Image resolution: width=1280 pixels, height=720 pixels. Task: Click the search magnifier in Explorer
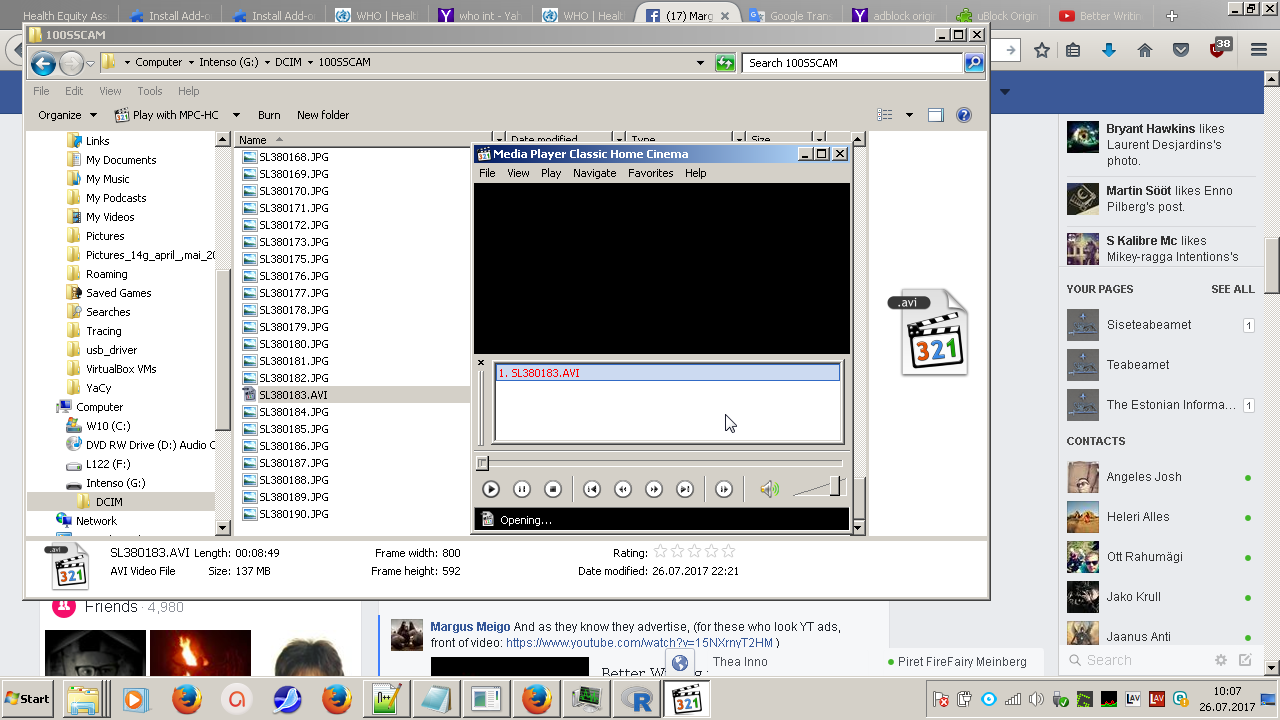(x=973, y=63)
